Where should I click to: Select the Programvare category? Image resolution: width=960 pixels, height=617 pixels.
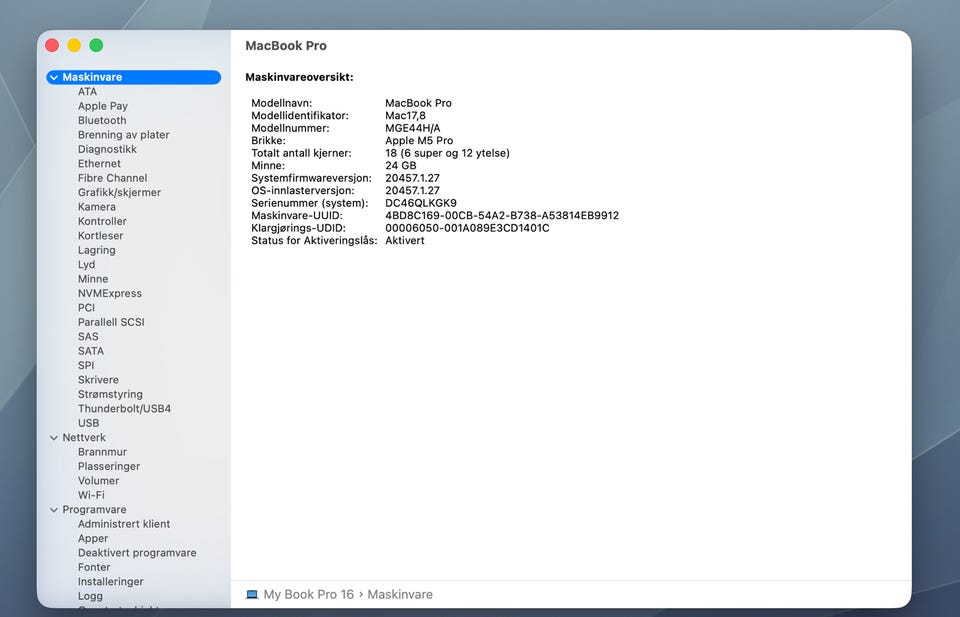pos(94,510)
